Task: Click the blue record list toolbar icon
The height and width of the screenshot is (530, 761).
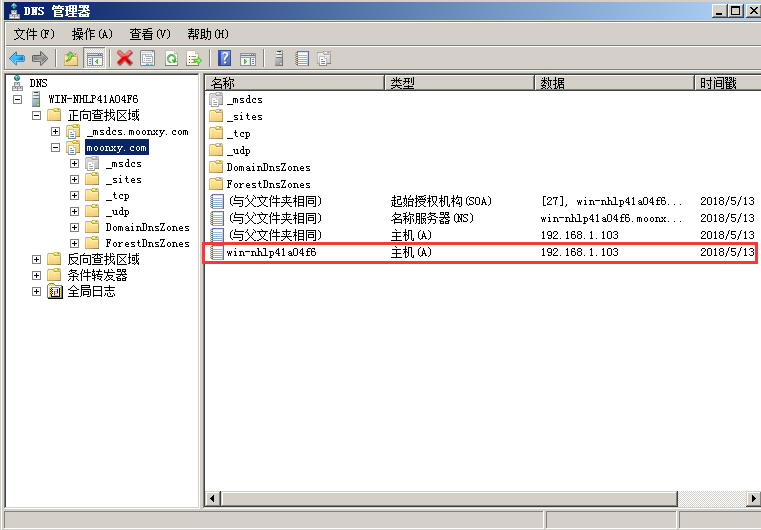Action: coord(302,59)
